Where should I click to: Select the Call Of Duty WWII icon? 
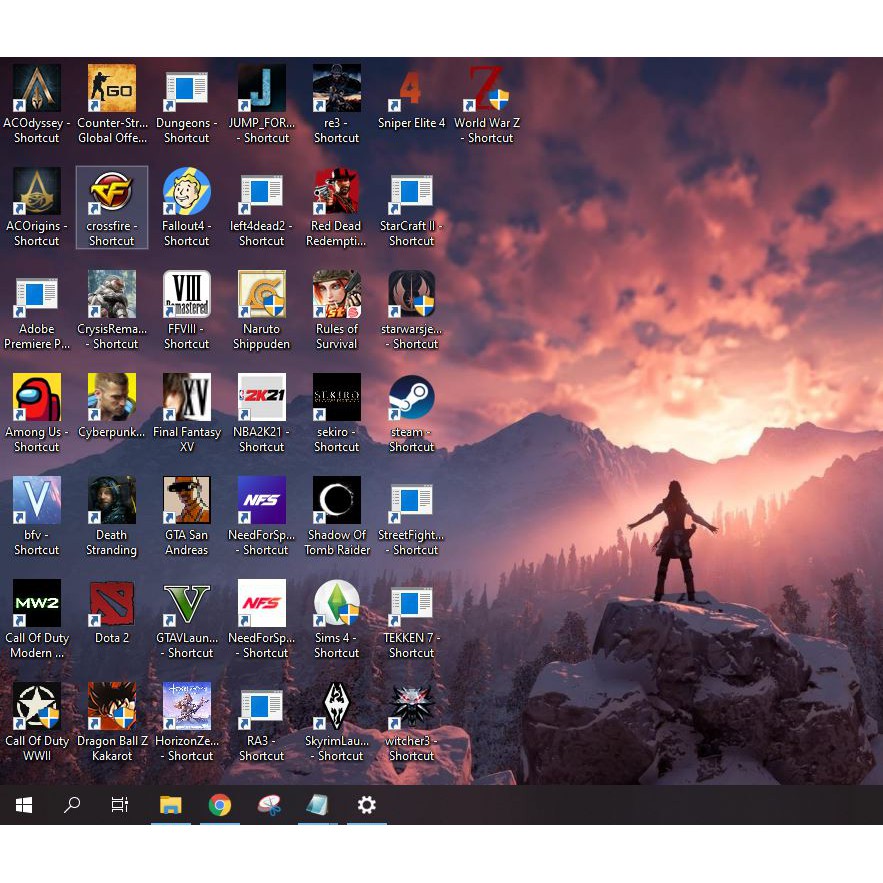pos(37,707)
